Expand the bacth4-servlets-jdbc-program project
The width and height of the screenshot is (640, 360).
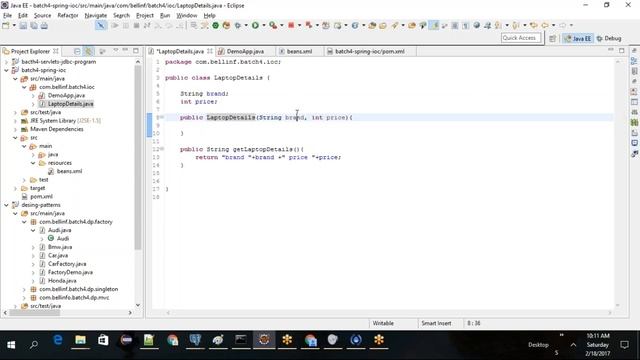tap(6, 62)
